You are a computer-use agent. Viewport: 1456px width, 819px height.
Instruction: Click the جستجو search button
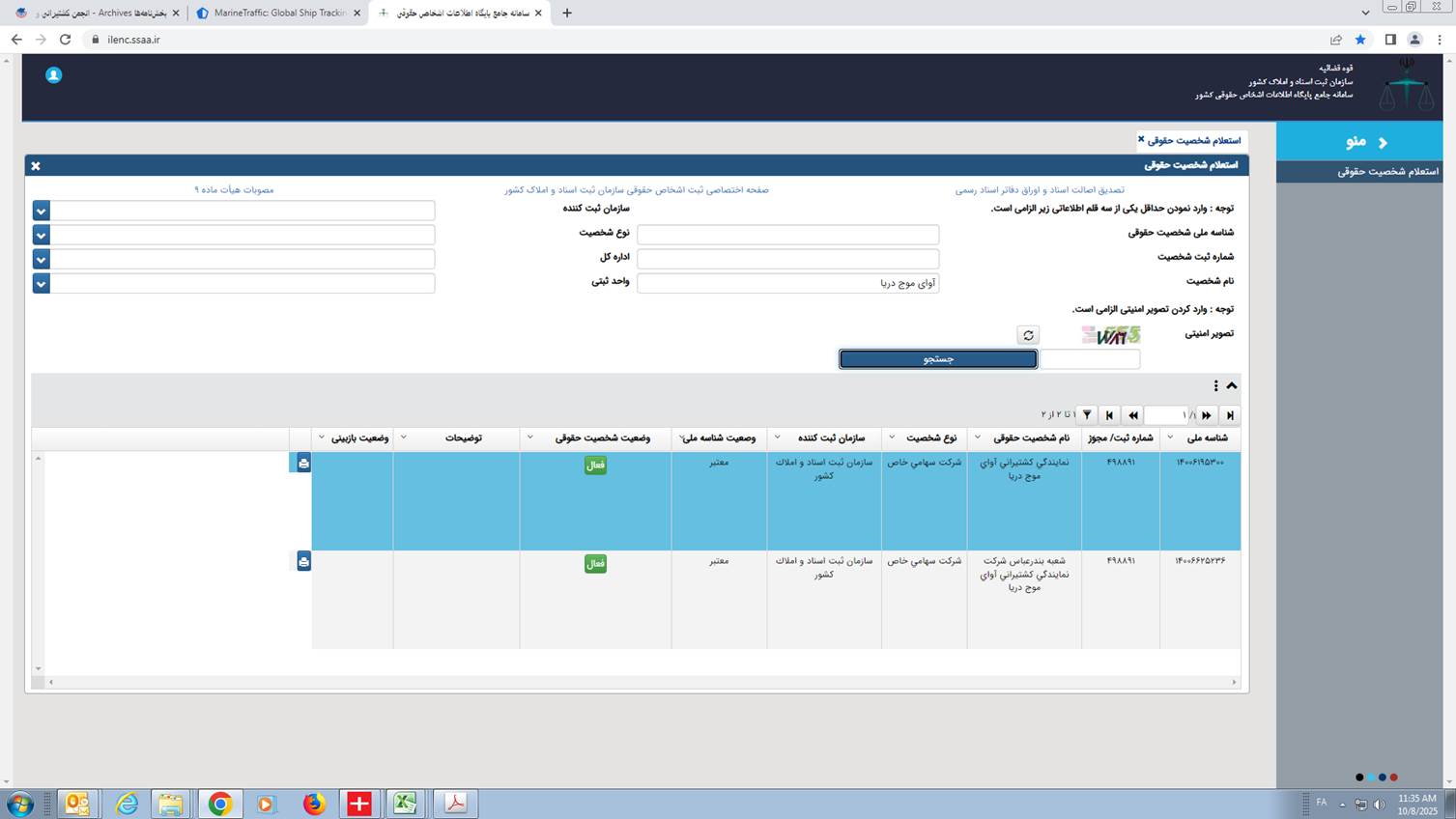tap(937, 359)
